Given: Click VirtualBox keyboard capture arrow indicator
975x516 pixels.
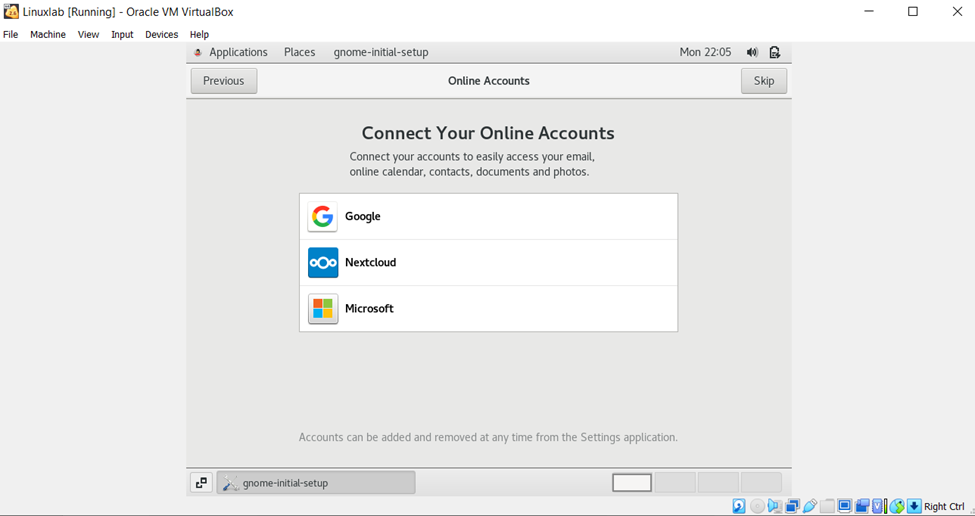Looking at the screenshot, I should tap(913, 506).
